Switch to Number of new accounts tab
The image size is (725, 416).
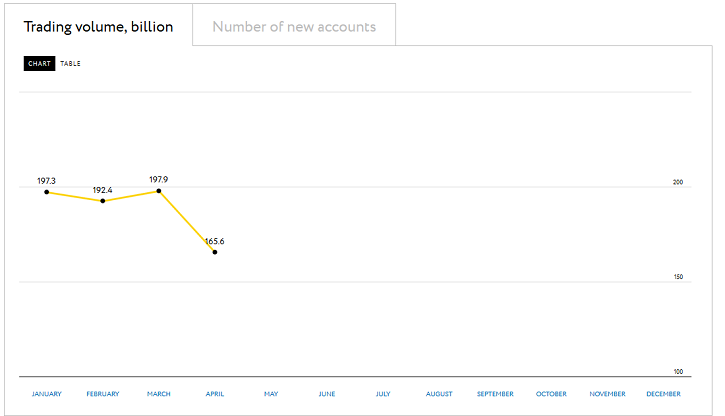(x=294, y=26)
